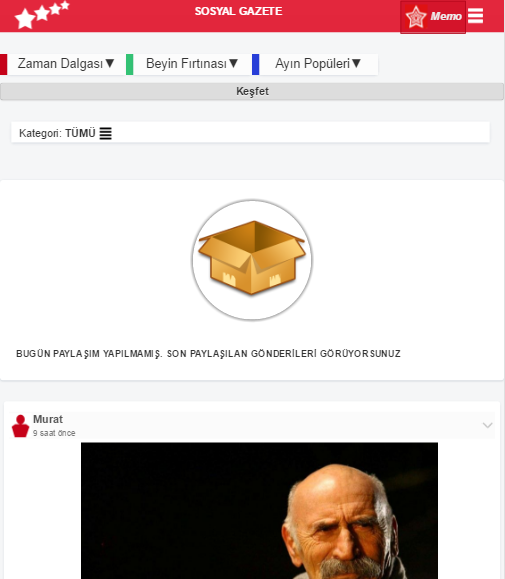Image resolution: width=505 pixels, height=579 pixels.
Task: Click the empty cardboard box image
Action: click(x=252, y=260)
